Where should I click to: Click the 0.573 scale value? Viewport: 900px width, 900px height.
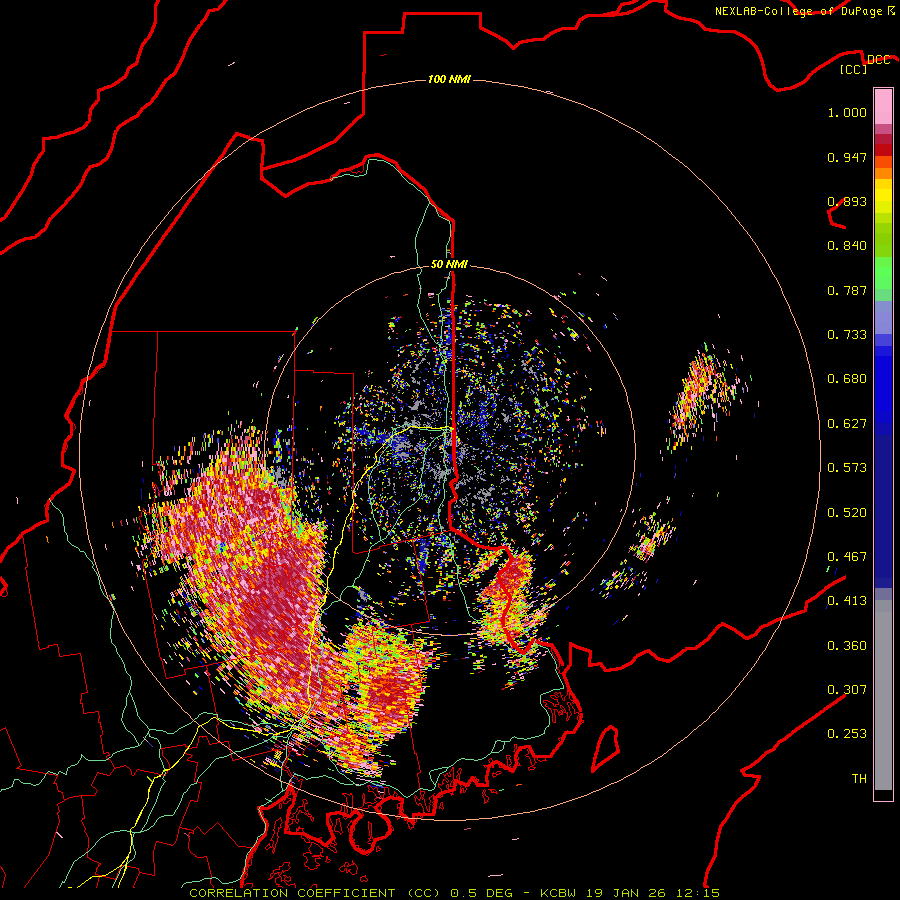point(847,468)
